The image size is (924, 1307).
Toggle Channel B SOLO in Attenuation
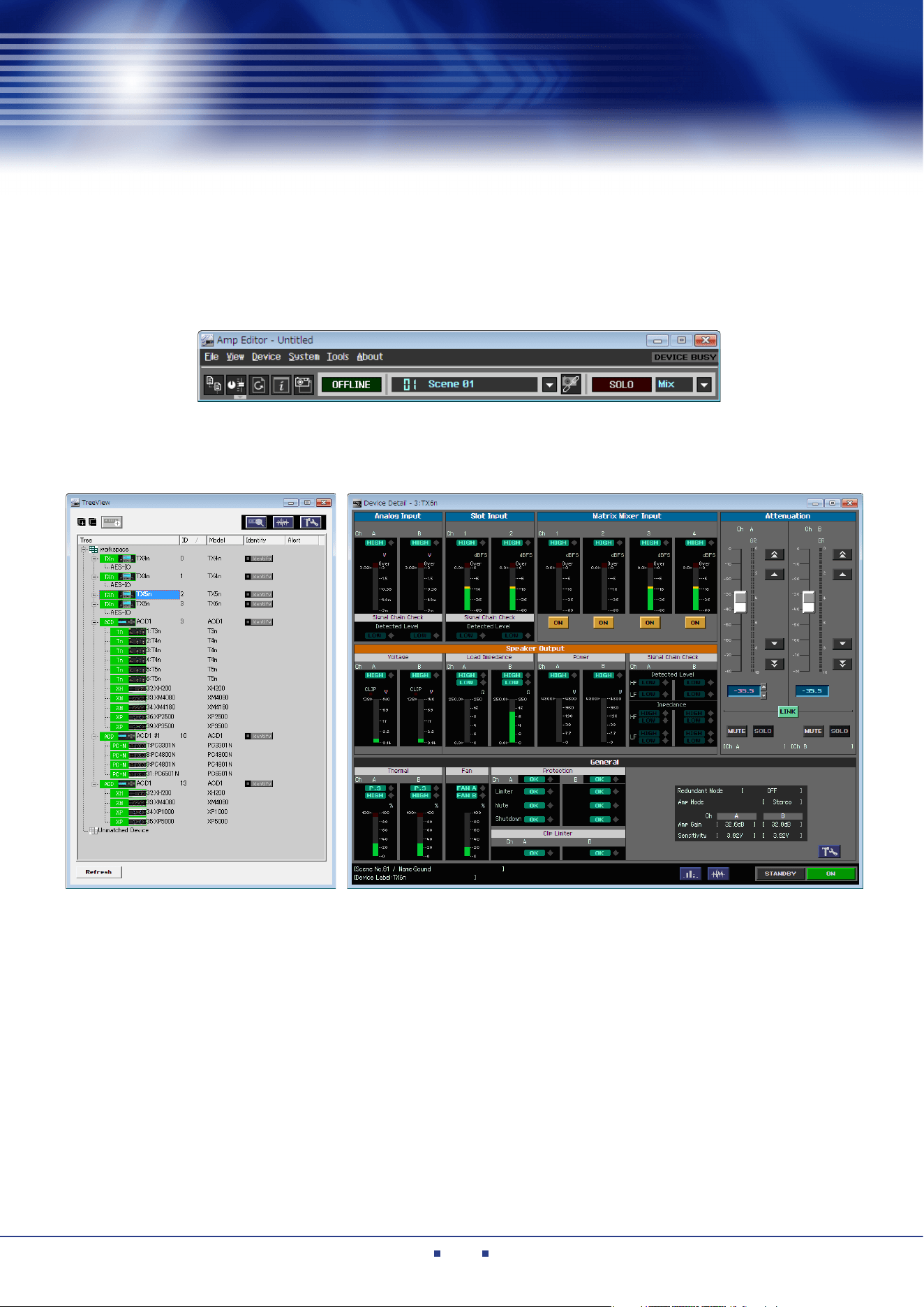click(839, 731)
